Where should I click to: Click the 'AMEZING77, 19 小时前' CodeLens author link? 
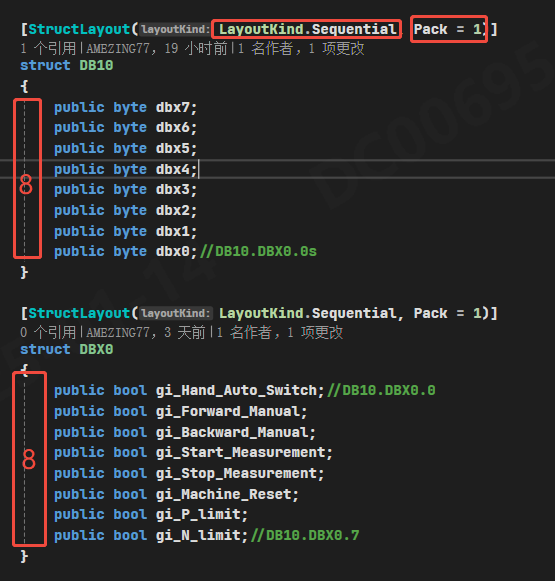pyautogui.click(x=157, y=49)
